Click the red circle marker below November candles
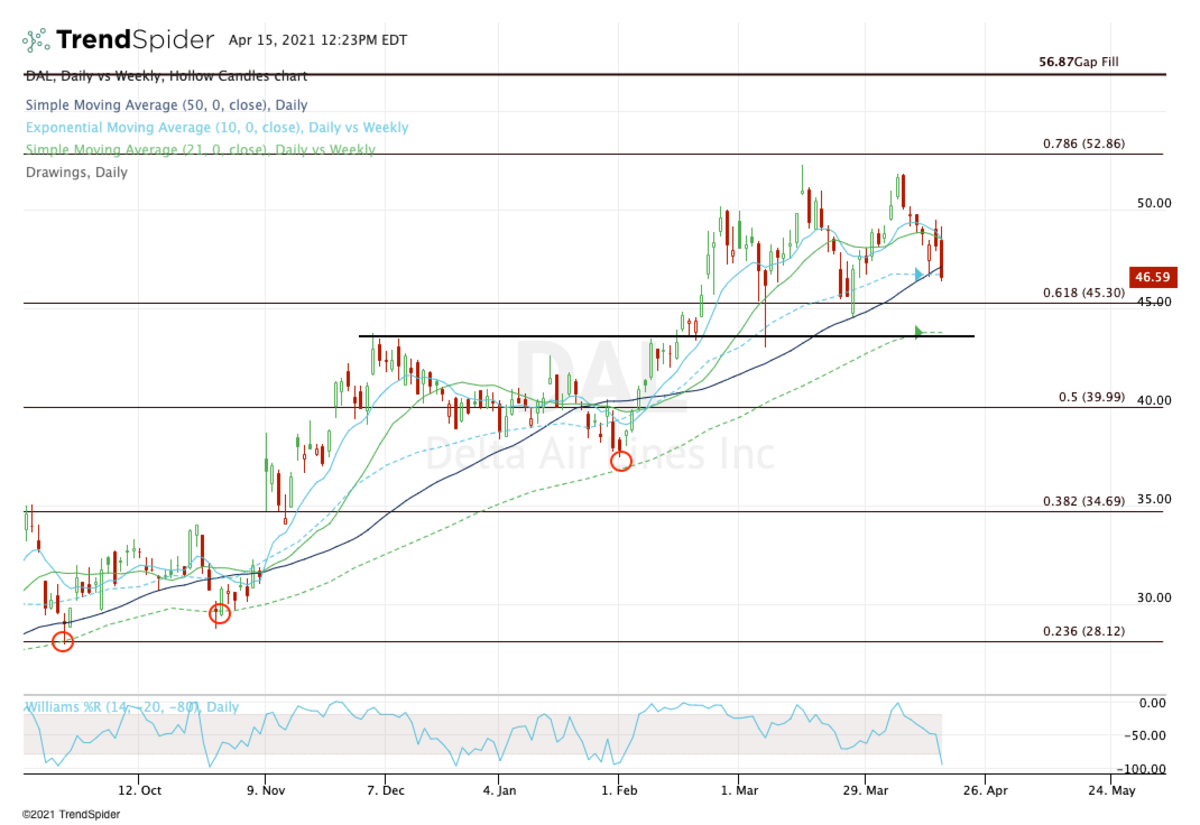1200x825 pixels. click(x=219, y=614)
